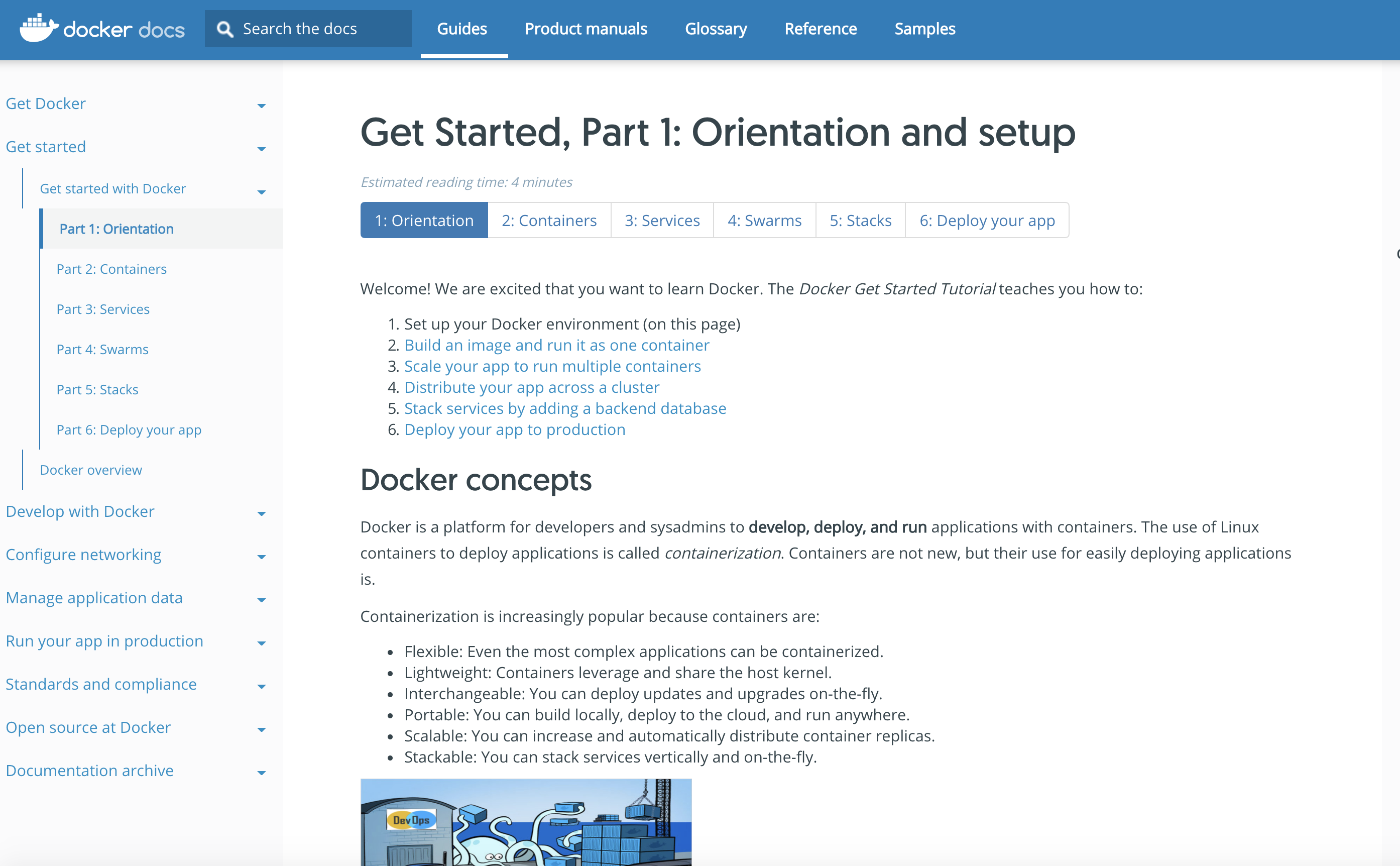
Task: Follow Build an image and run link
Action: pos(556,345)
